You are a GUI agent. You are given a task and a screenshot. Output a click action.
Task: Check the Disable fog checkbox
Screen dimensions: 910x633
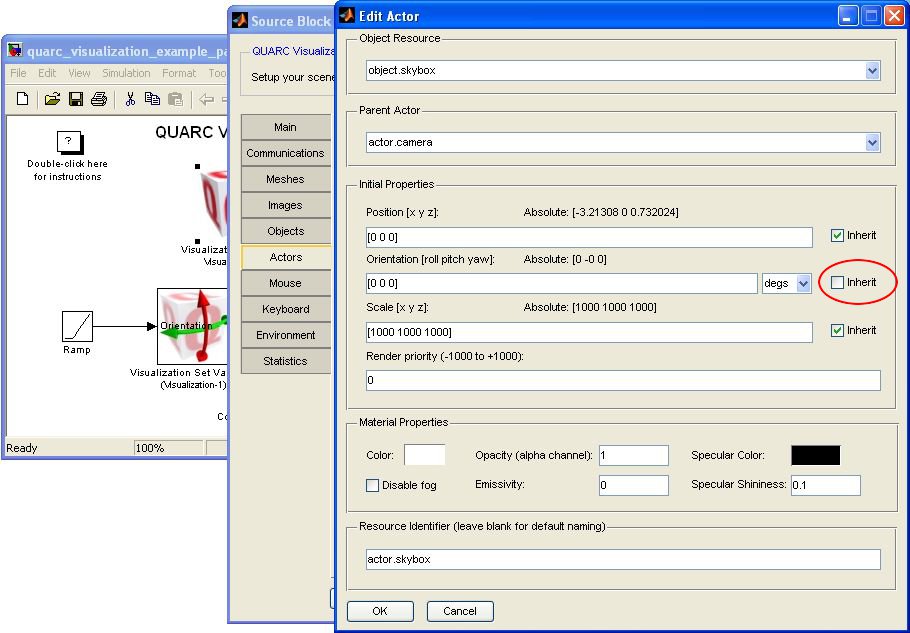[x=373, y=486]
